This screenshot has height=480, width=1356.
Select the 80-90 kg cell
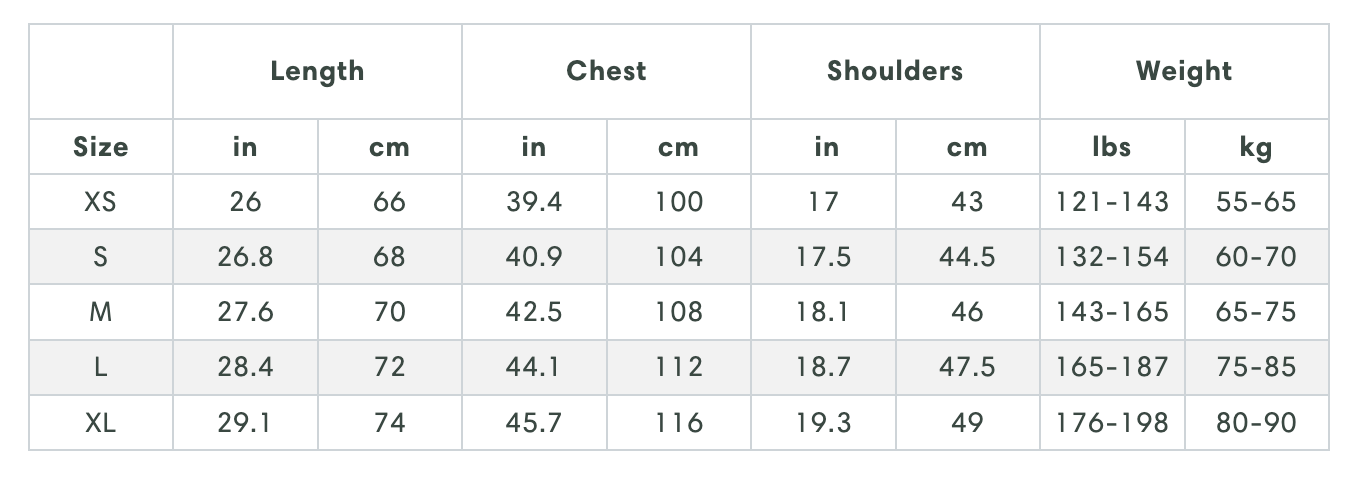1256,422
